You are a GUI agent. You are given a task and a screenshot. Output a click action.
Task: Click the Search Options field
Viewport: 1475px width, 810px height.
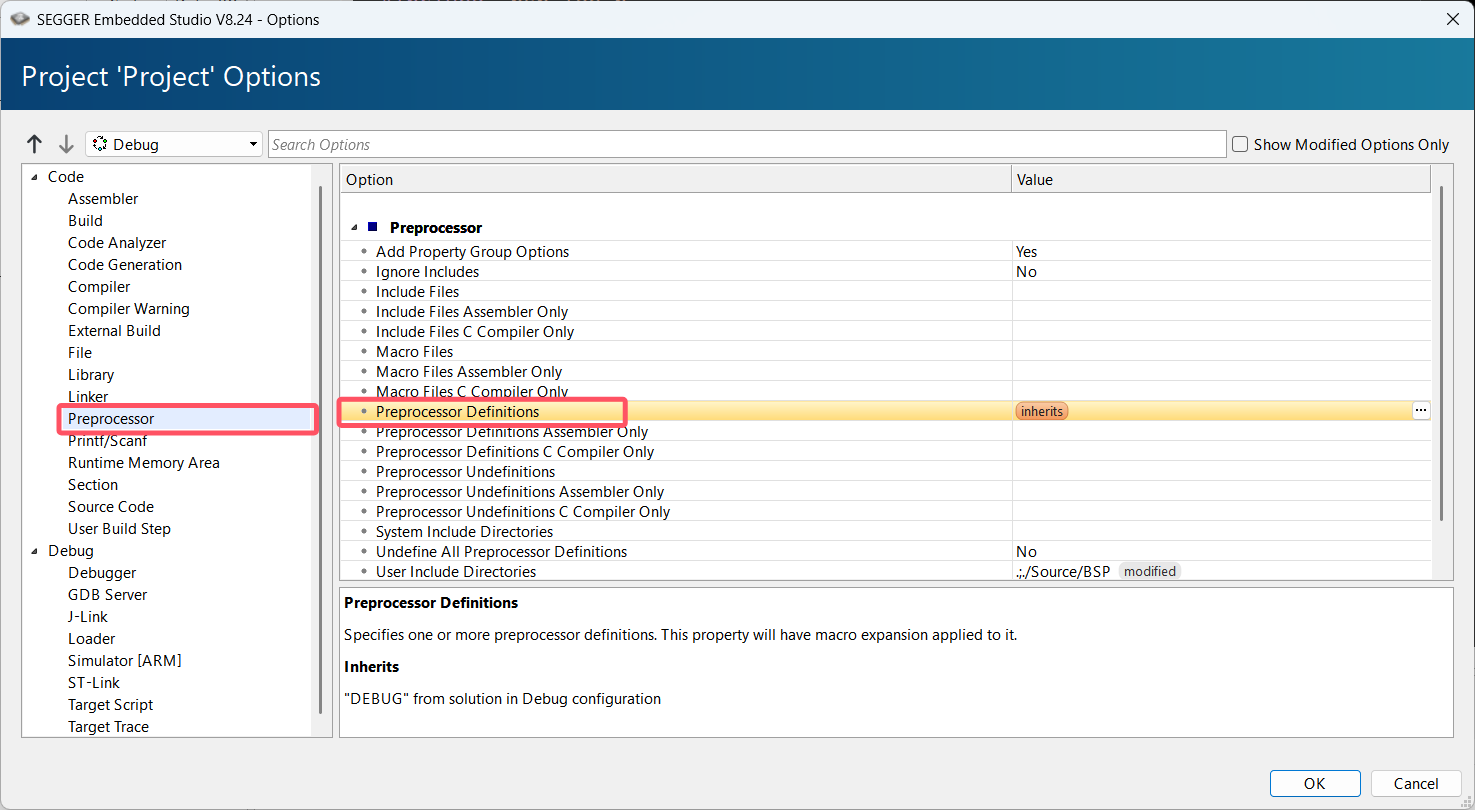point(747,144)
